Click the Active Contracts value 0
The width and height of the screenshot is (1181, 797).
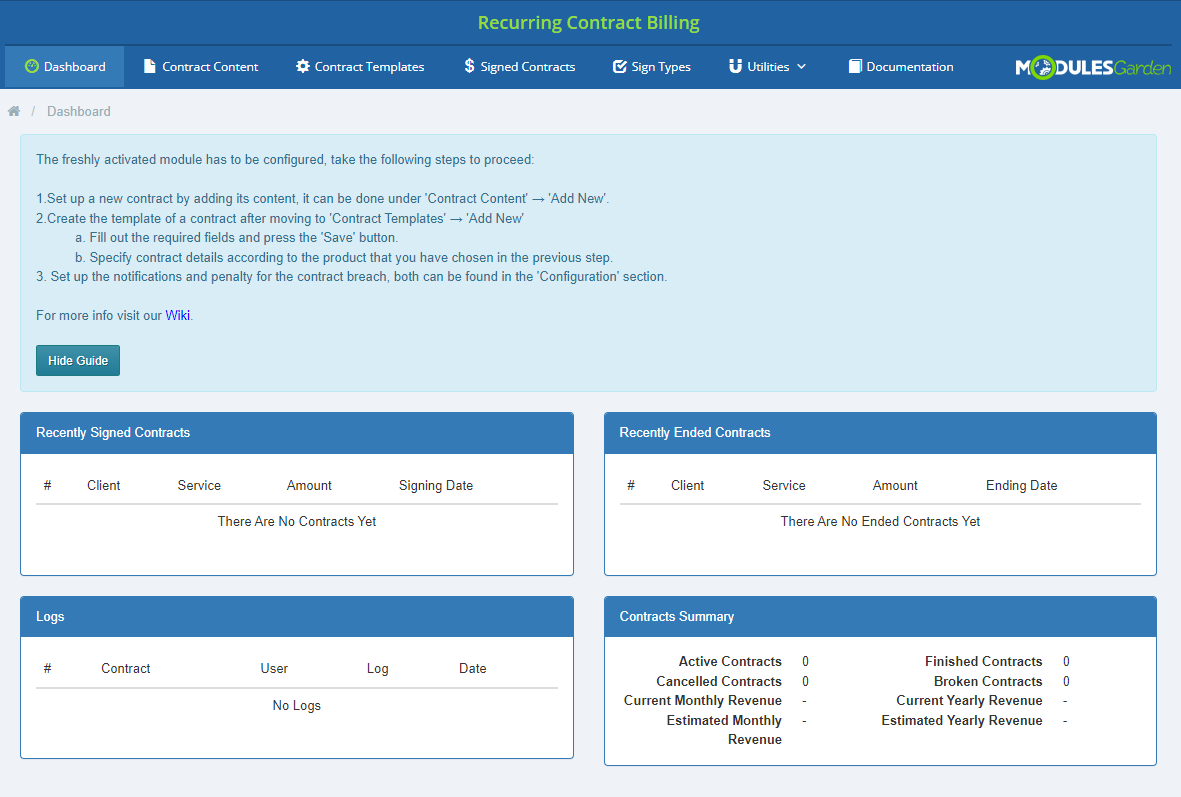805,661
